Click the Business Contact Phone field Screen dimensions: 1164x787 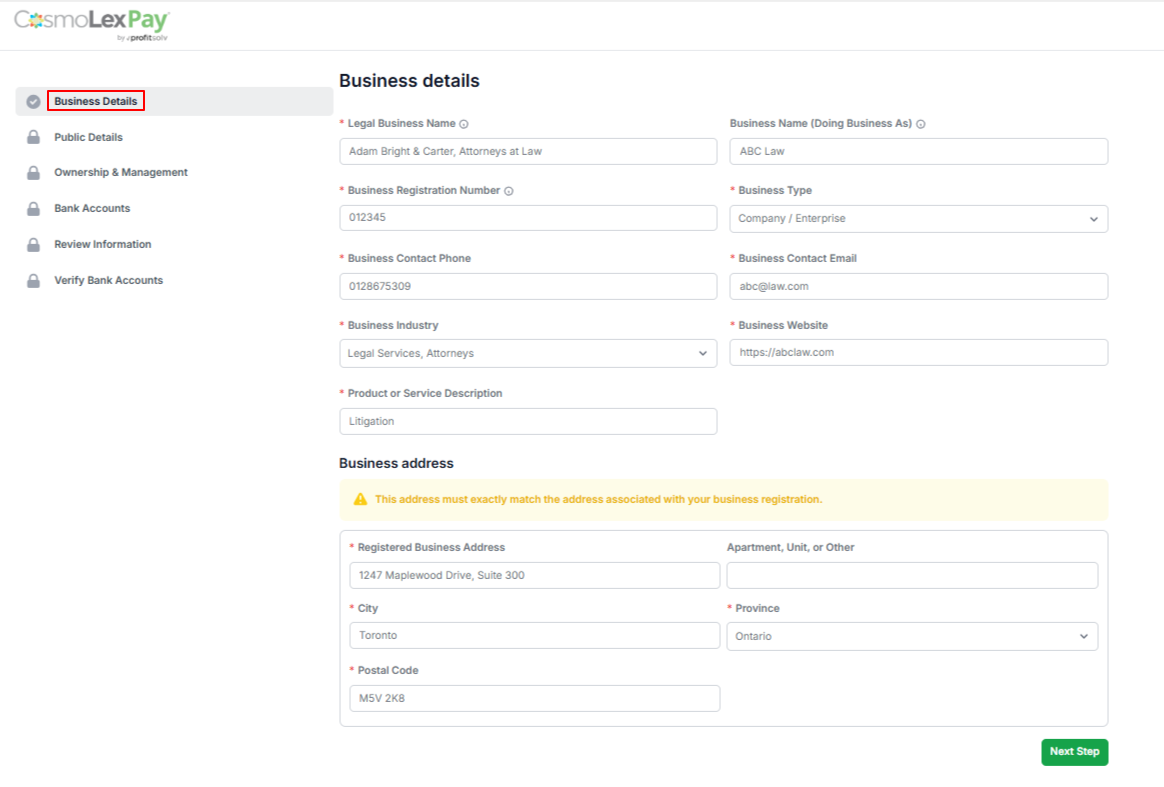[528, 287]
